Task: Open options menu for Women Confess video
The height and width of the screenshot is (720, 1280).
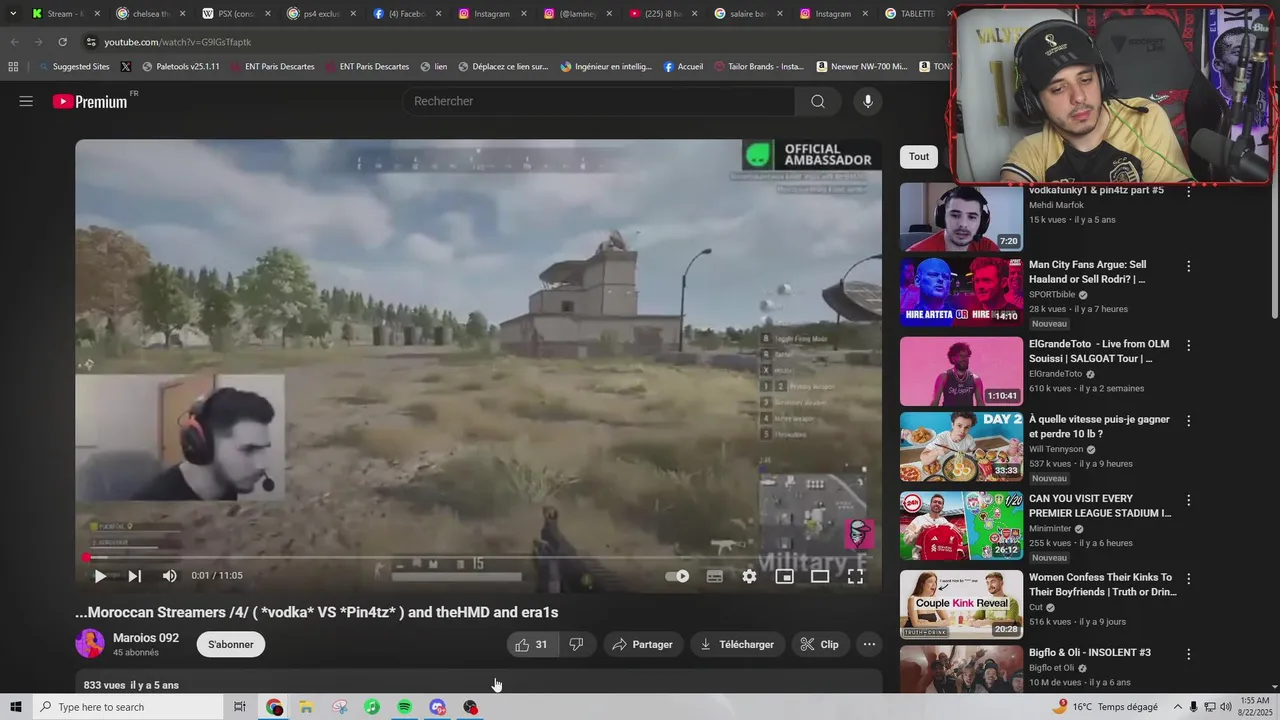Action: click(1188, 578)
